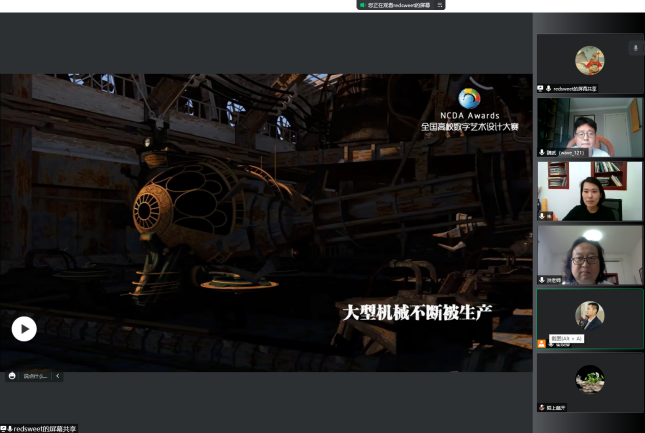Click orange host icon on highlighted tile
645x433 pixels.
click(542, 344)
